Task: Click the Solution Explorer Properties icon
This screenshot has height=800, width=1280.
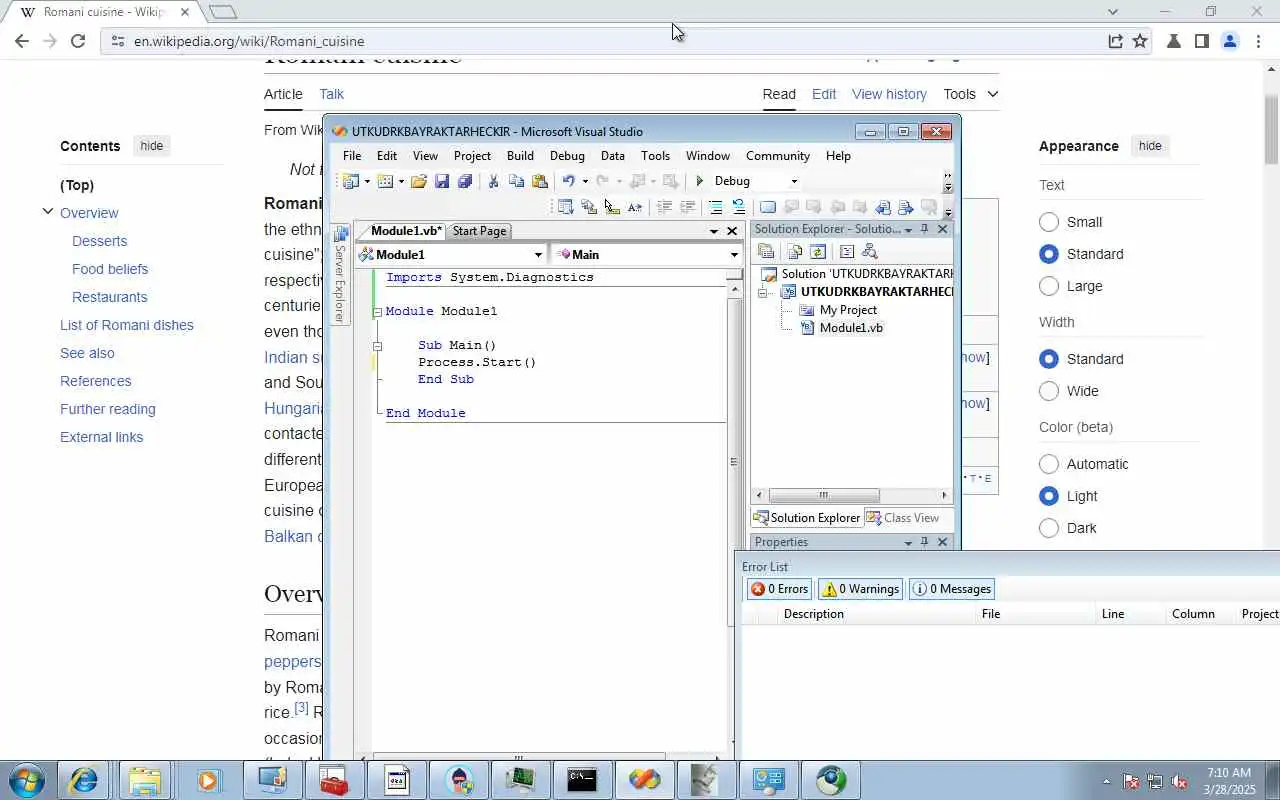Action: 766,252
